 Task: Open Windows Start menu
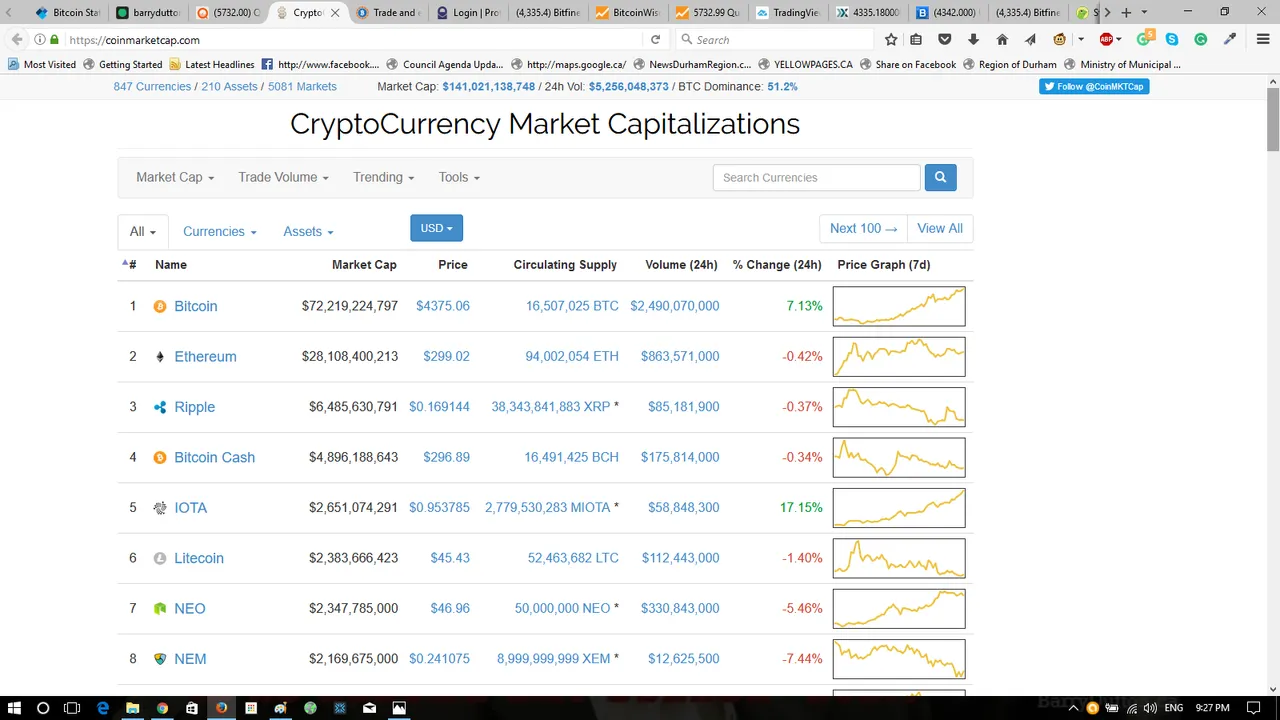pyautogui.click(x=14, y=708)
